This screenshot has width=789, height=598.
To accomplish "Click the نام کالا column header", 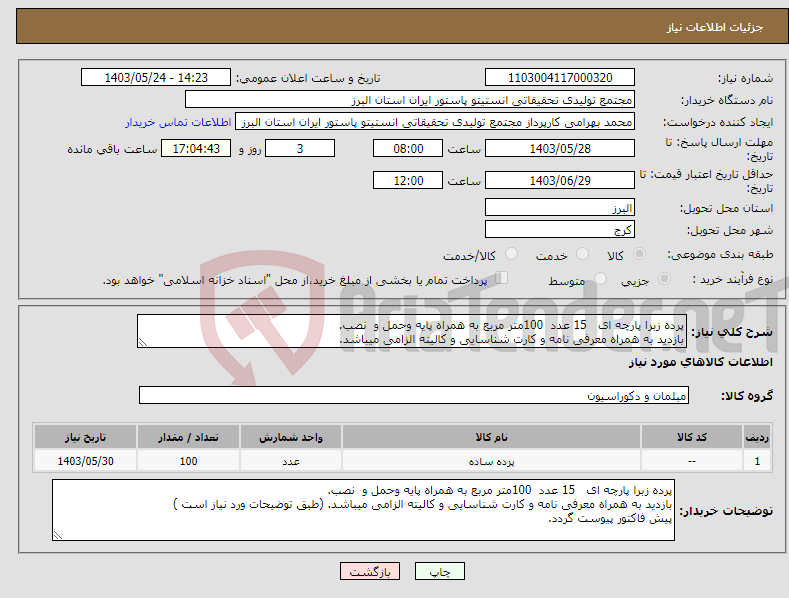I will 491,437.
